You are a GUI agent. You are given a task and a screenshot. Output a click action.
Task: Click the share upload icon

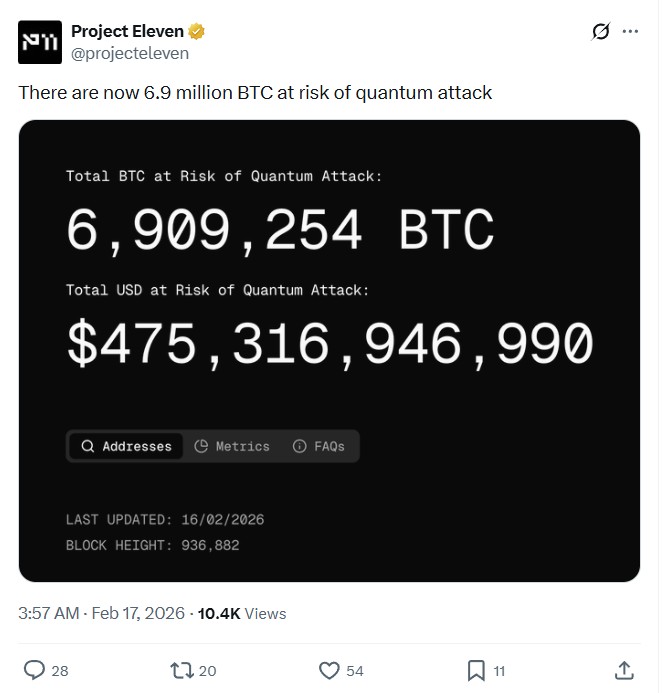click(623, 670)
